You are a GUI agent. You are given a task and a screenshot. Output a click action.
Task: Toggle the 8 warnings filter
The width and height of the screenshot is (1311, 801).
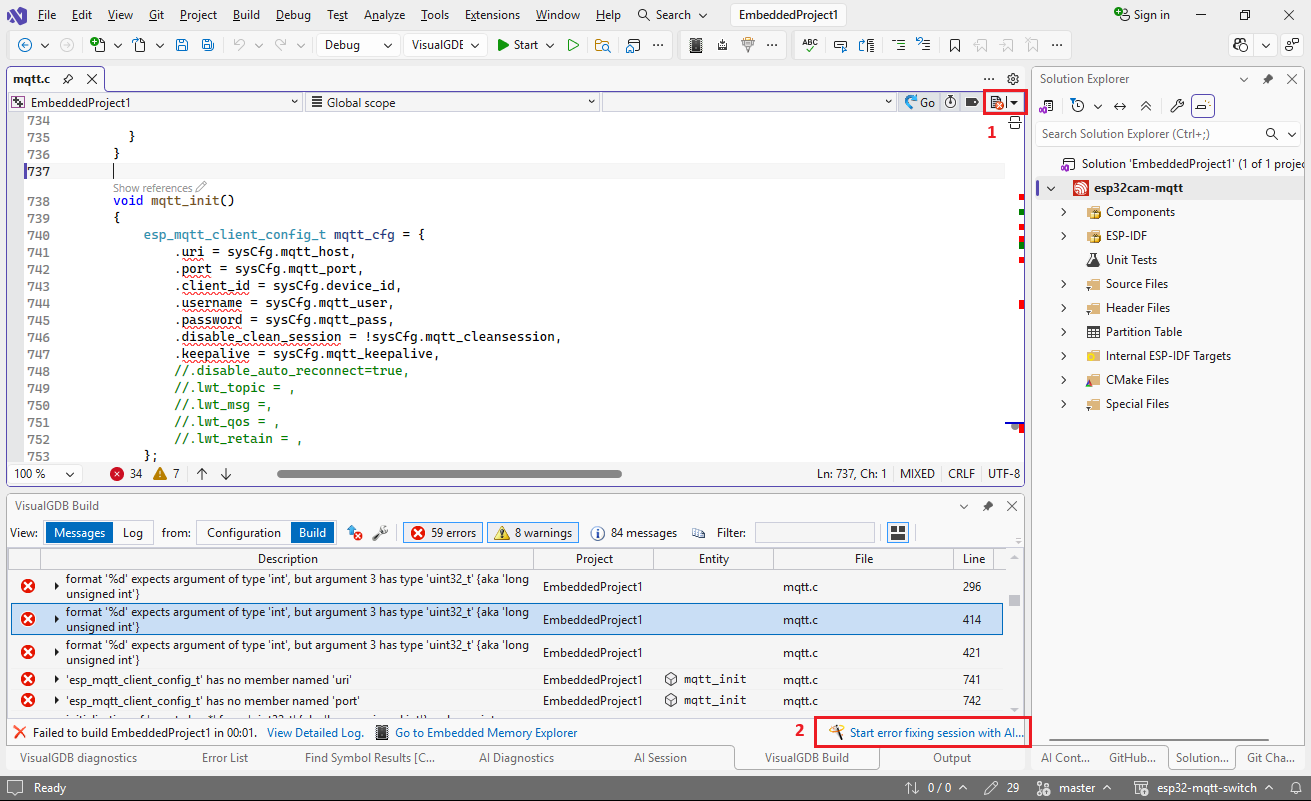coord(533,533)
